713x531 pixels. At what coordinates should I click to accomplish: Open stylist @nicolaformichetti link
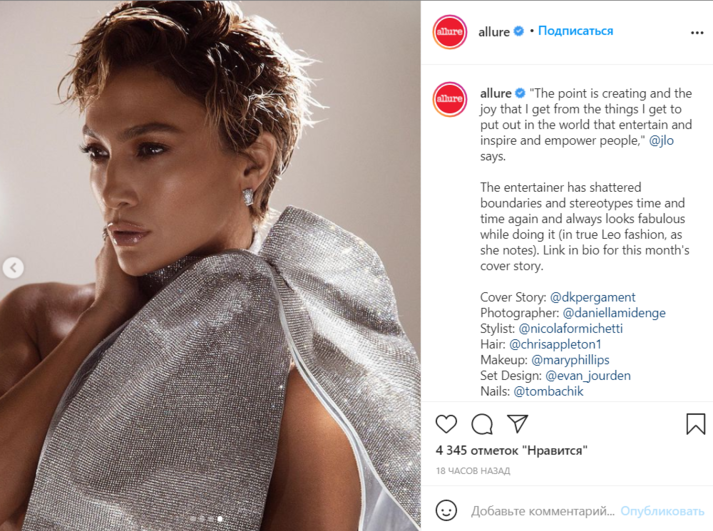[x=571, y=328]
